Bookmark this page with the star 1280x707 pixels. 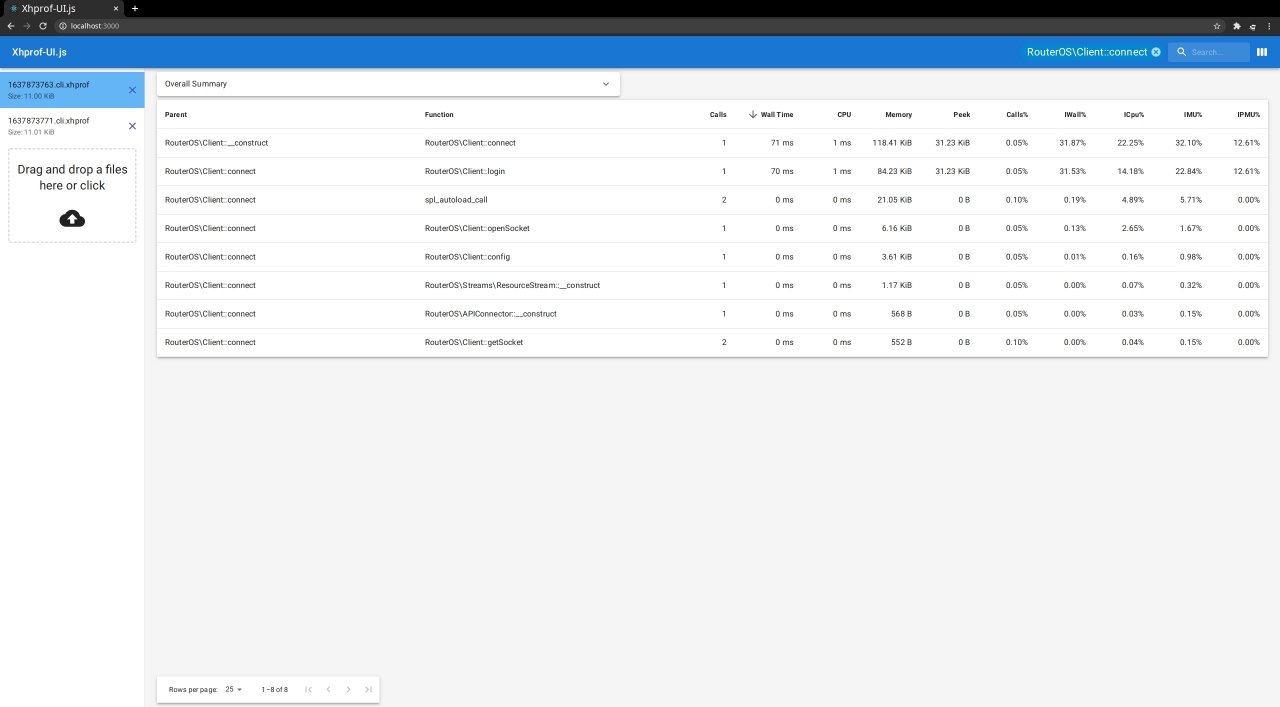[1217, 26]
